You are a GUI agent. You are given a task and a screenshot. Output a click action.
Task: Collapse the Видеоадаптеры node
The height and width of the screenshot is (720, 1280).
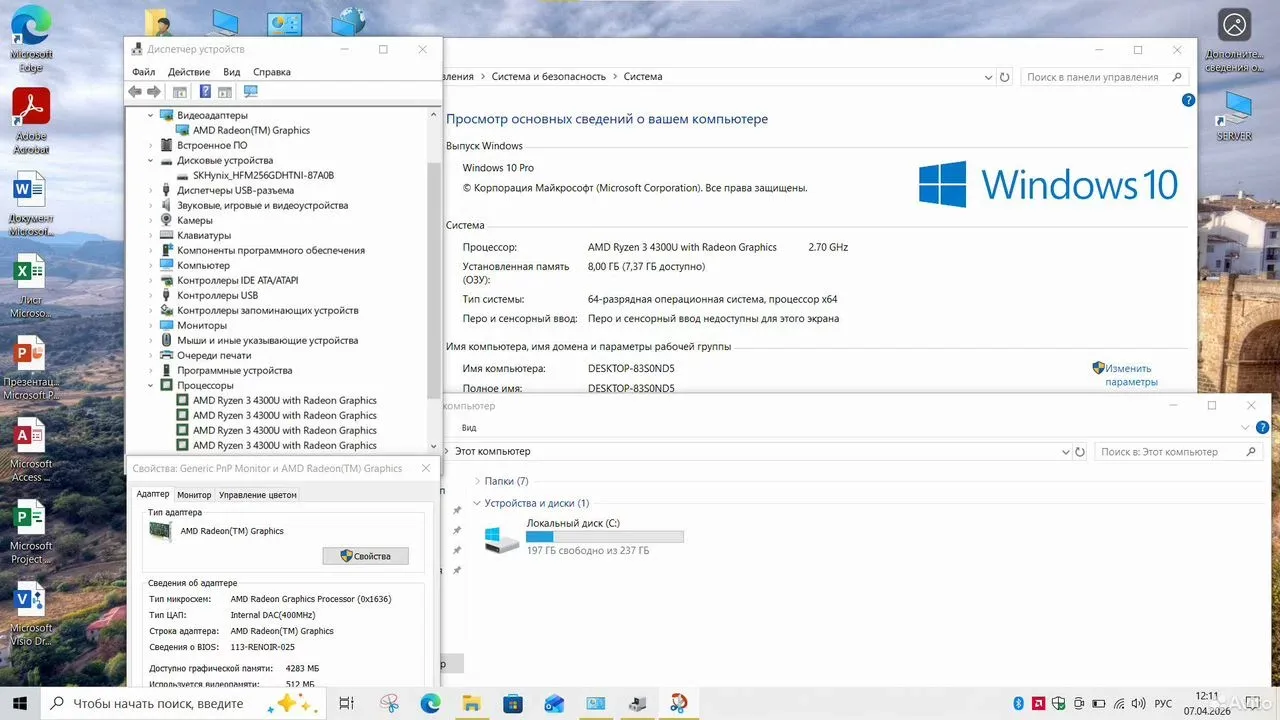click(151, 115)
